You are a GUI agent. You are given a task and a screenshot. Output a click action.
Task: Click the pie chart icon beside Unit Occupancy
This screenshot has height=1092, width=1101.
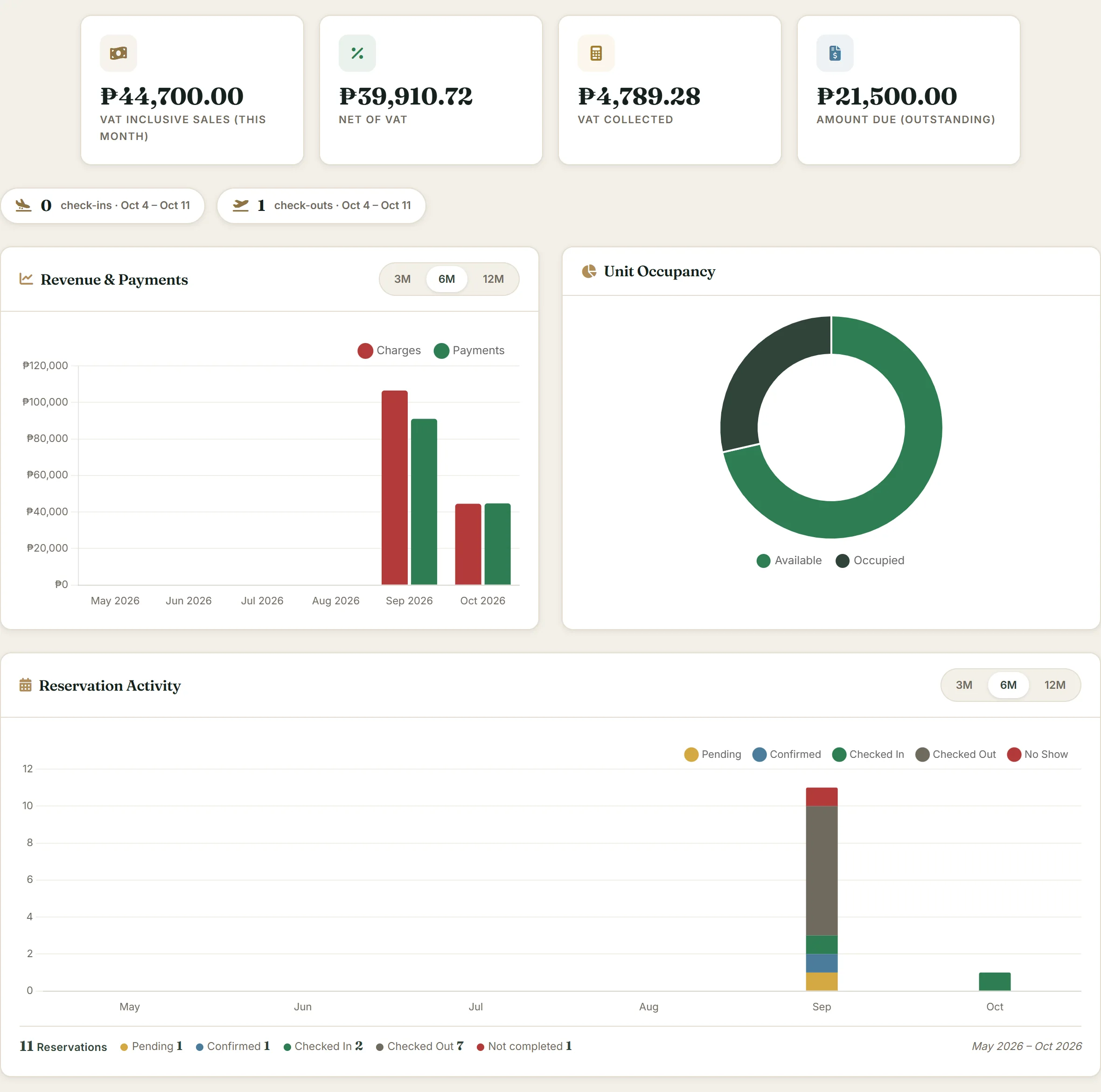point(589,271)
